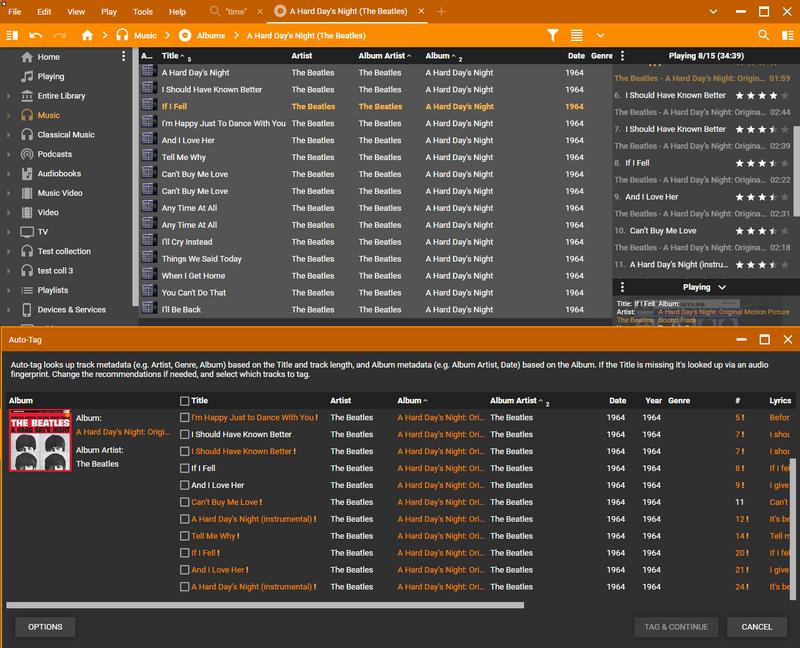Viewport: 800px width, 648px height.
Task: Click the OPTIONS button in Auto-Tag
Action: coord(45,627)
